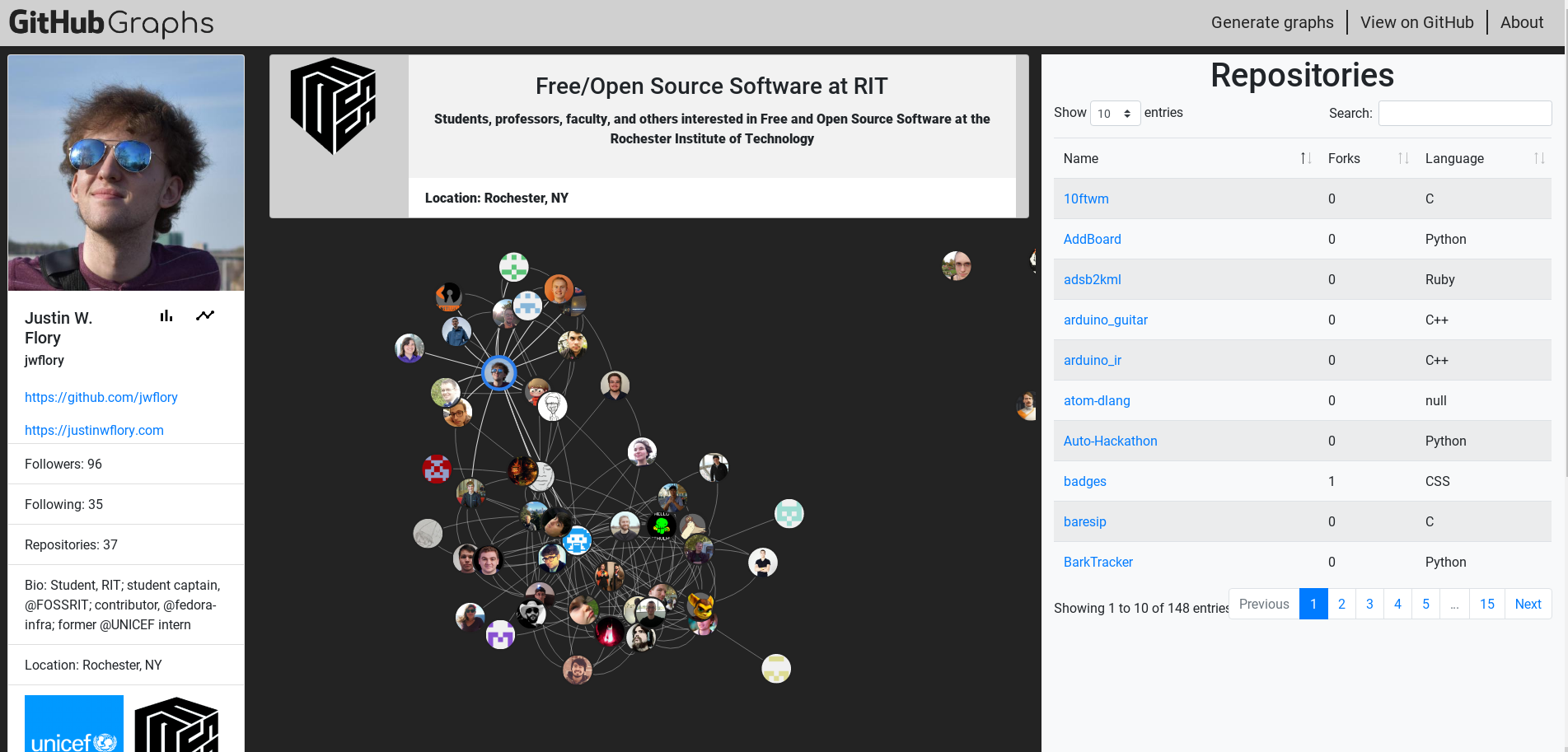
Task: Click the line chart activity icon on profile
Action: (205, 315)
